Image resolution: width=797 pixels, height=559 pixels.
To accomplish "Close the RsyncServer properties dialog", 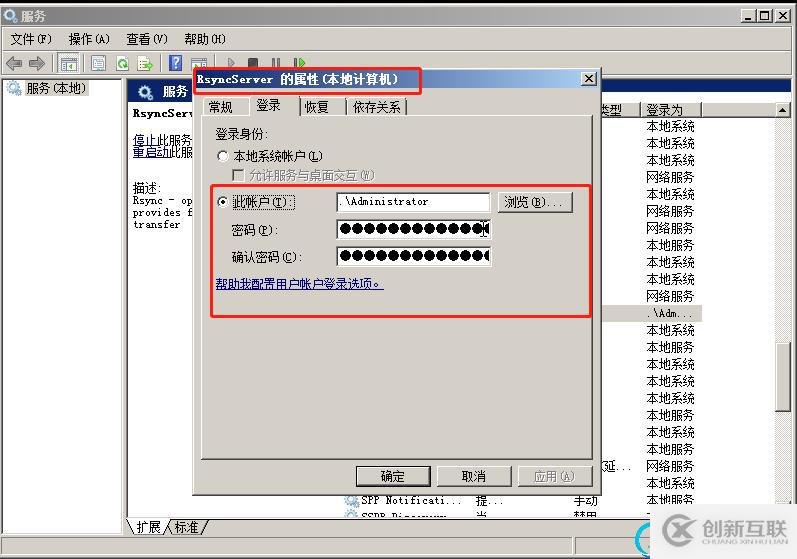I will (x=588, y=79).
